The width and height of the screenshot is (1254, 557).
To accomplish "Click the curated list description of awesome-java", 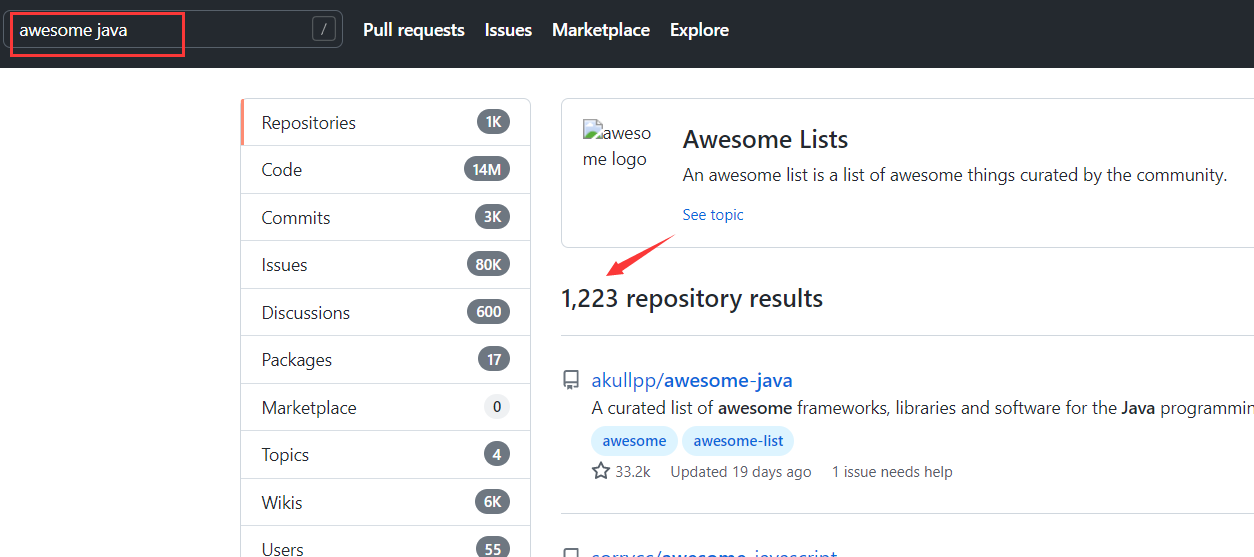I will click(922, 408).
